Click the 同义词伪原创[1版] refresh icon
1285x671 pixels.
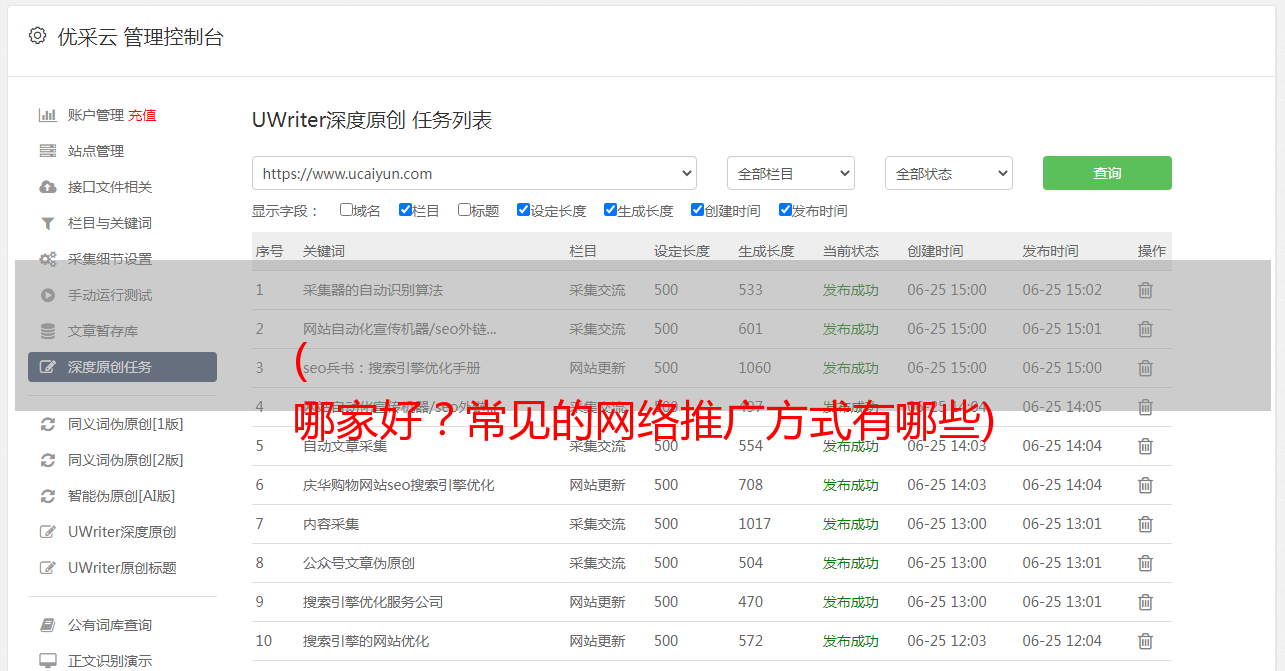coord(47,424)
